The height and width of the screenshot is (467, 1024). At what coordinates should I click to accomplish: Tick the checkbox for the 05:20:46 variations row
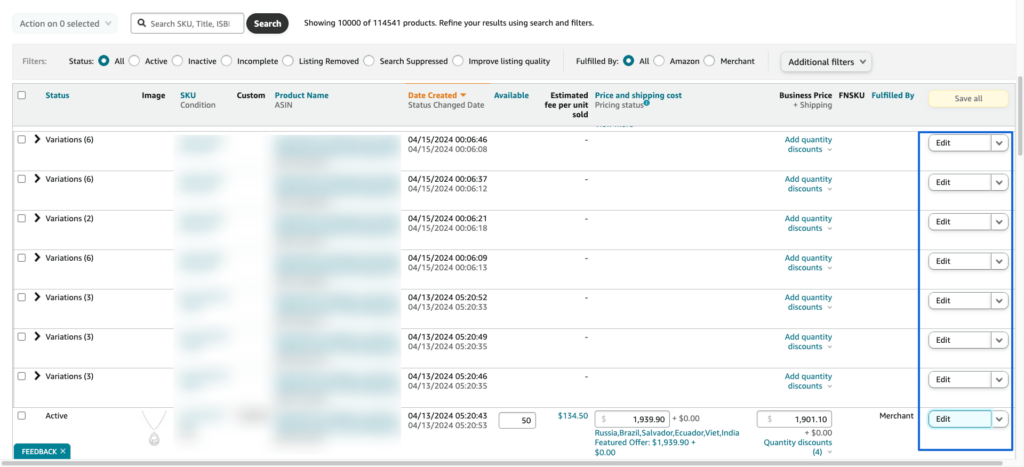coord(22,376)
